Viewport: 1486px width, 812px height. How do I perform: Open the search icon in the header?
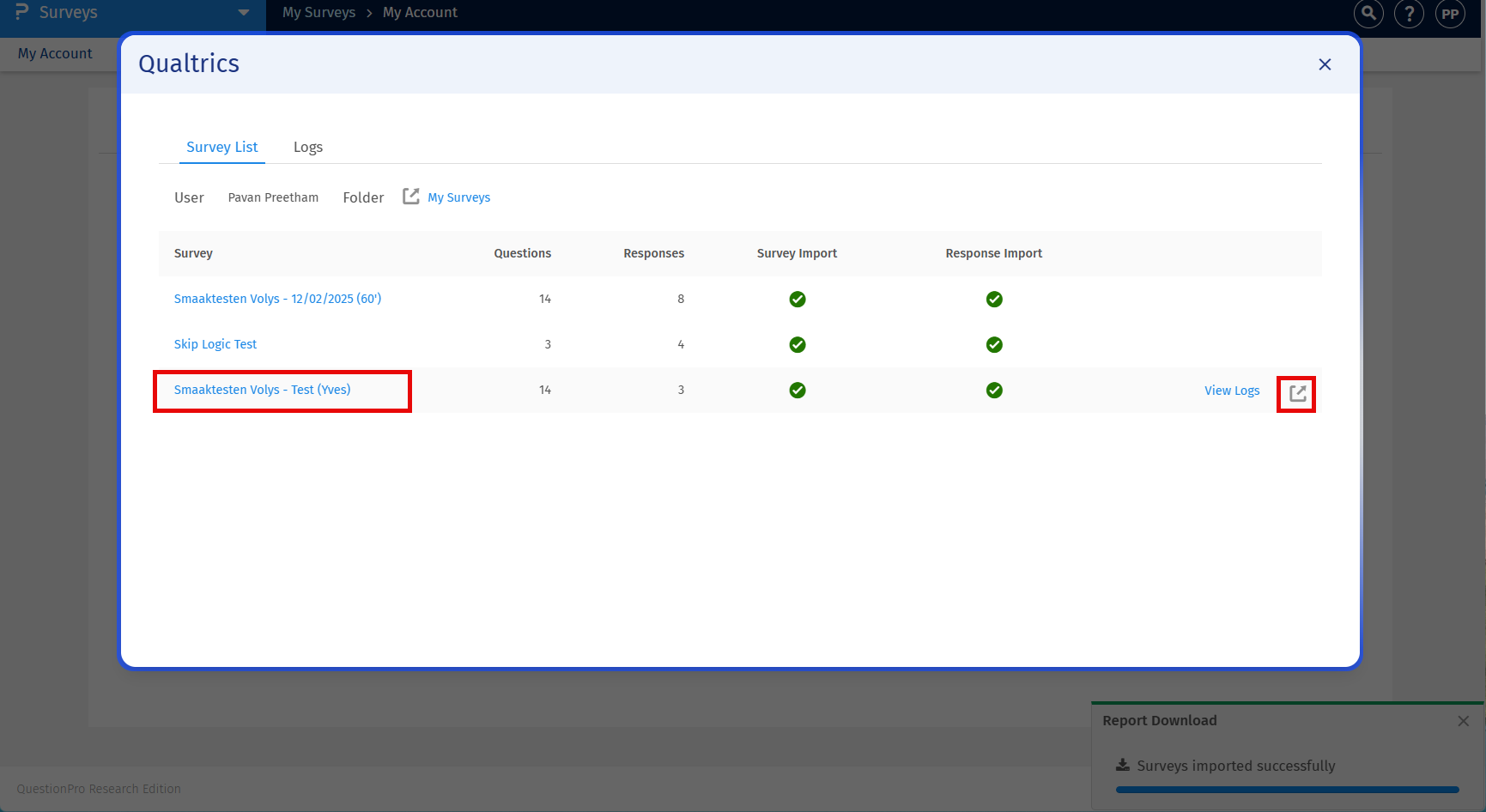point(1368,14)
